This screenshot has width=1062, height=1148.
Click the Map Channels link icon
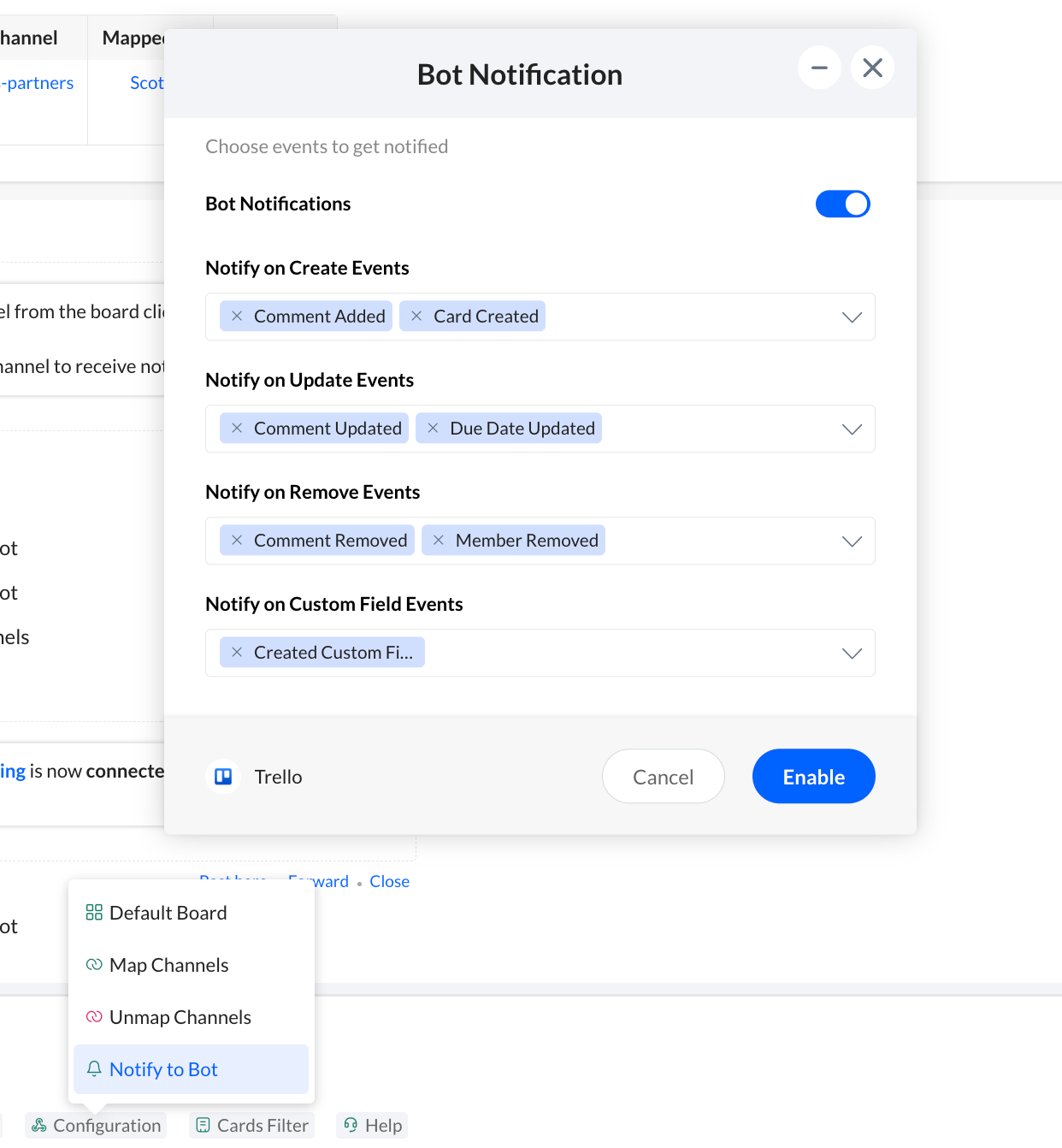94,965
